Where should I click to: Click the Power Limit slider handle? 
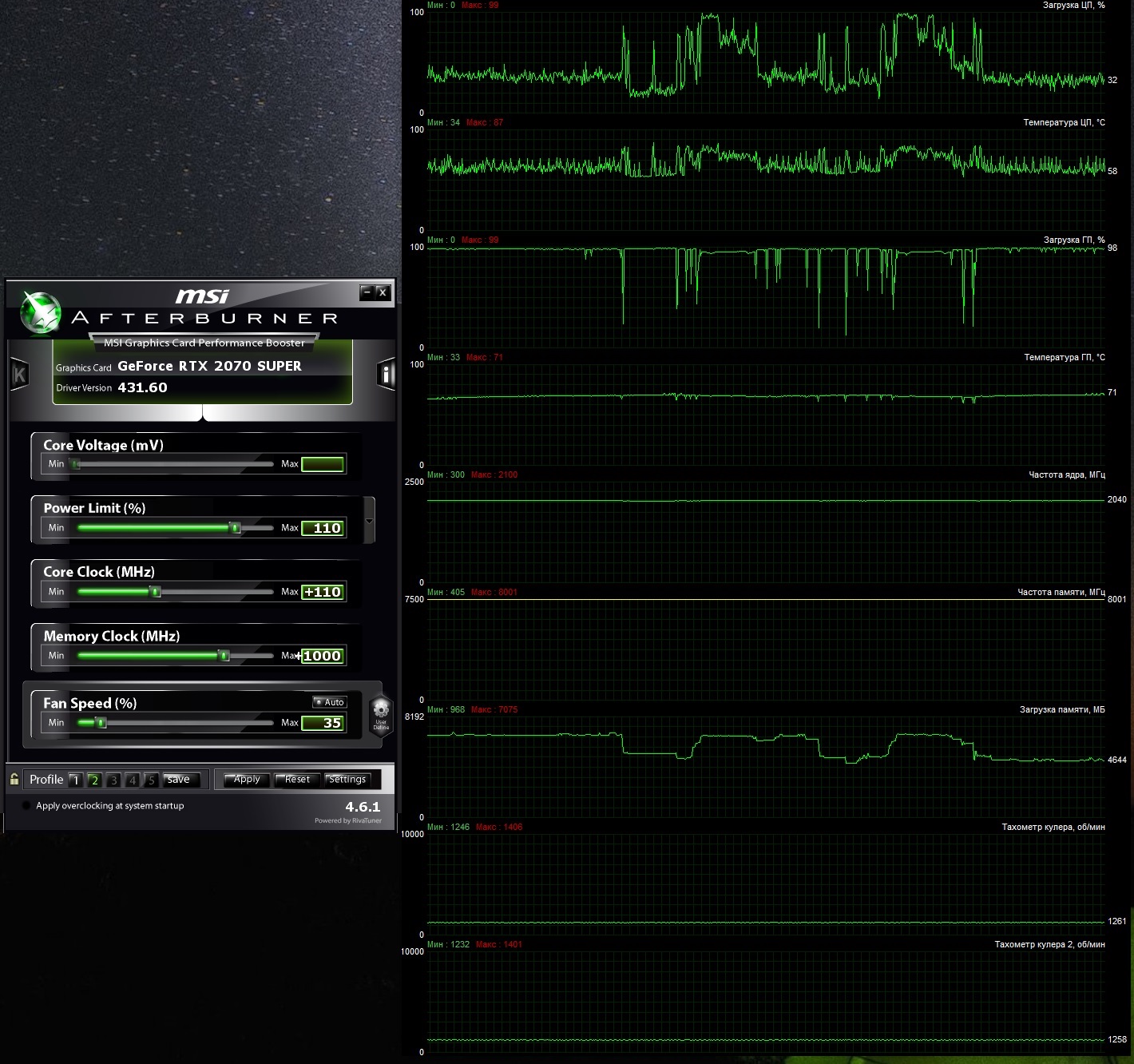235,528
